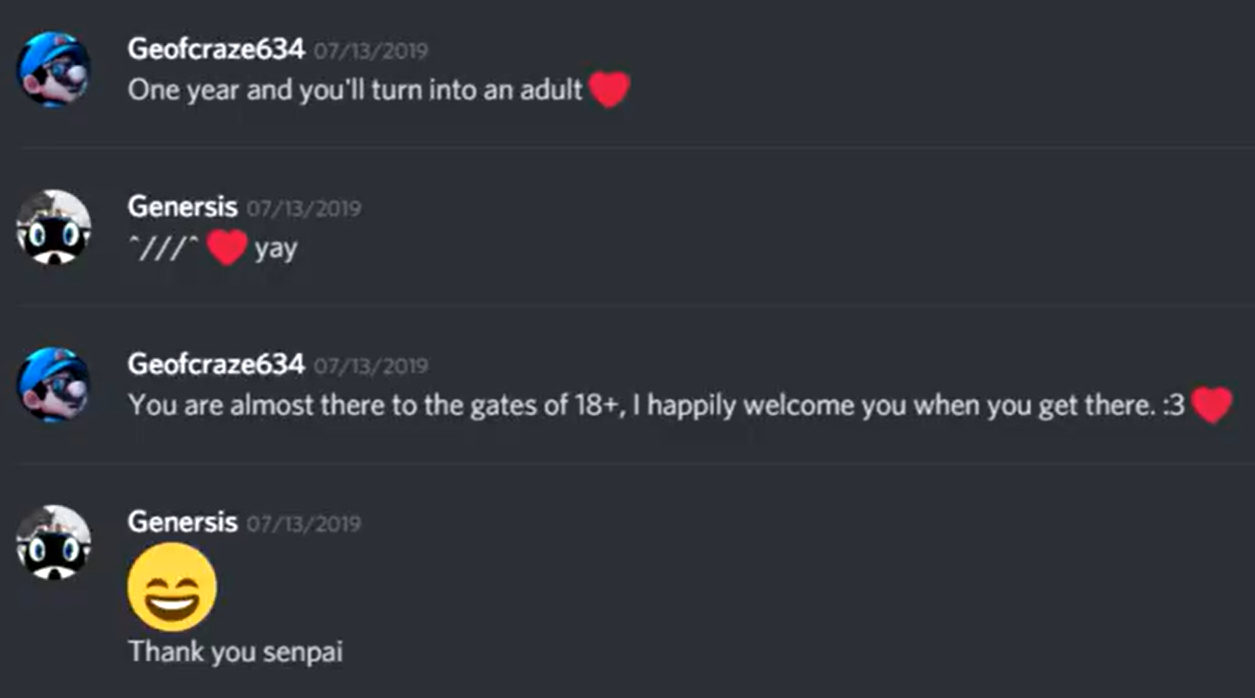Image resolution: width=1255 pixels, height=698 pixels.
Task: Click the Geofcraze634 username above the 18+ message
Action: [x=216, y=364]
